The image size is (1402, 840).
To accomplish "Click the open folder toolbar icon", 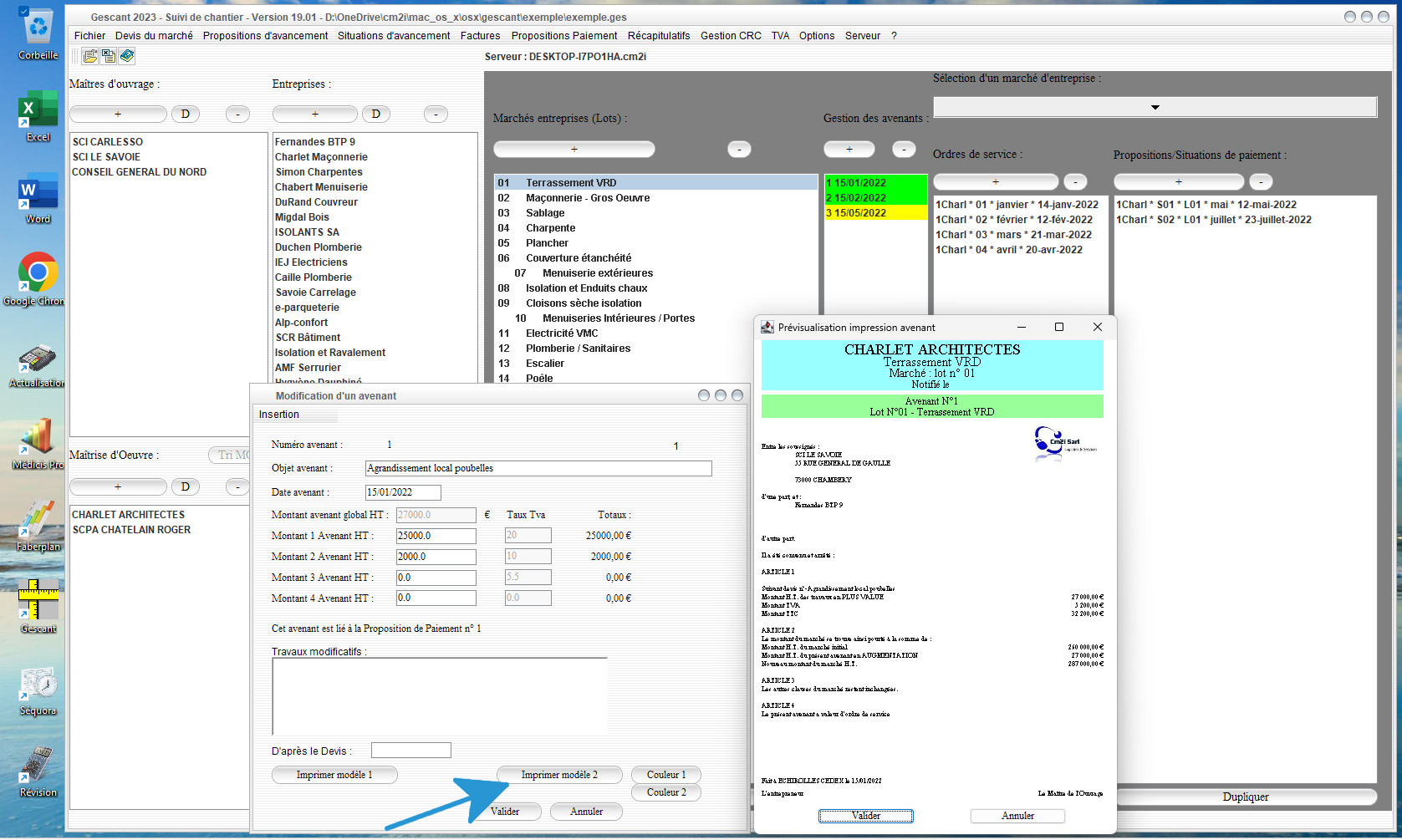I will coord(90,56).
